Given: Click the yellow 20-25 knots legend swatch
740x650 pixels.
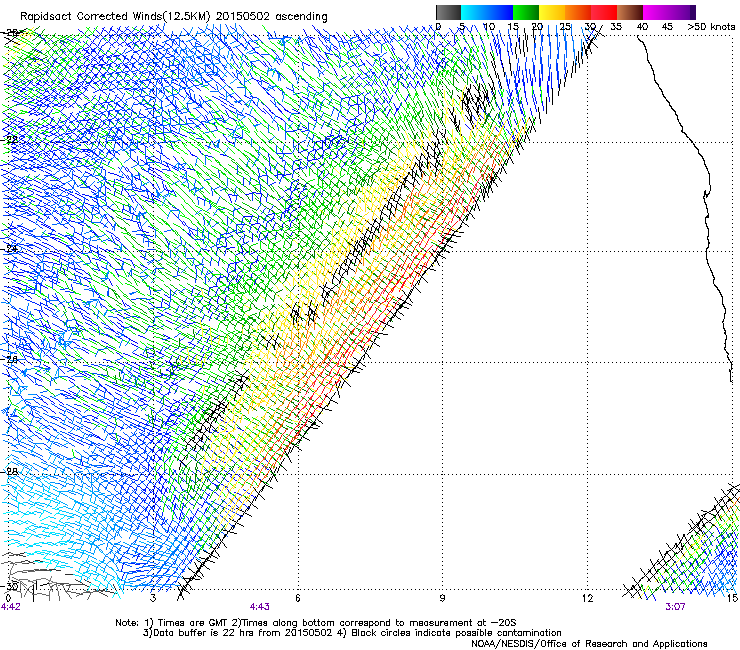Looking at the screenshot, I should (552, 12).
